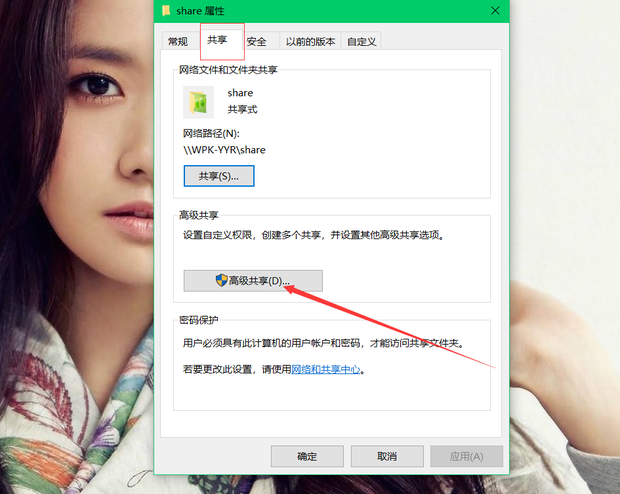Open the 自定义 tab

pyautogui.click(x=361, y=41)
